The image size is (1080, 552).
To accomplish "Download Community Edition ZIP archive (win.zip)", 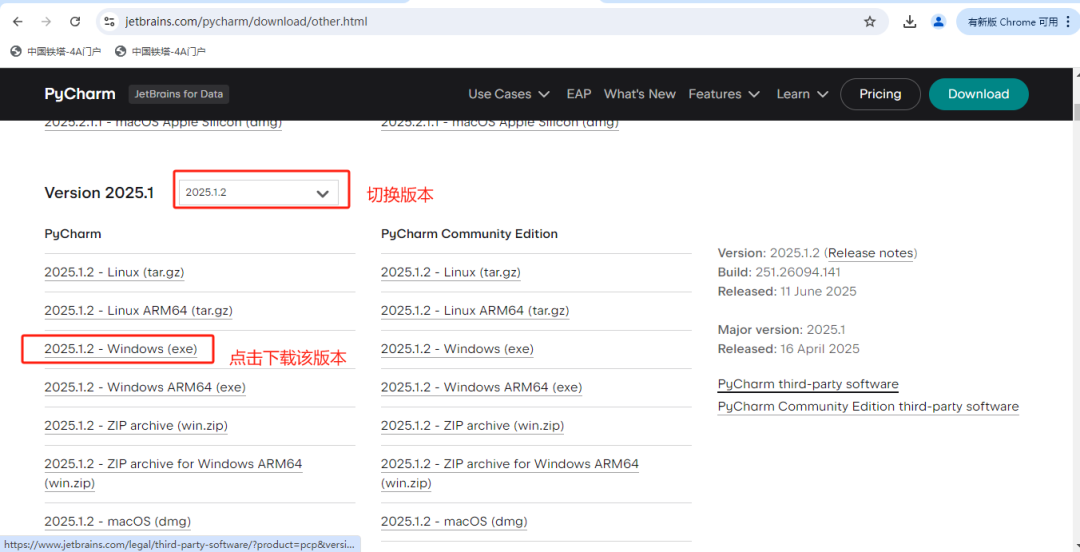I will tap(472, 425).
